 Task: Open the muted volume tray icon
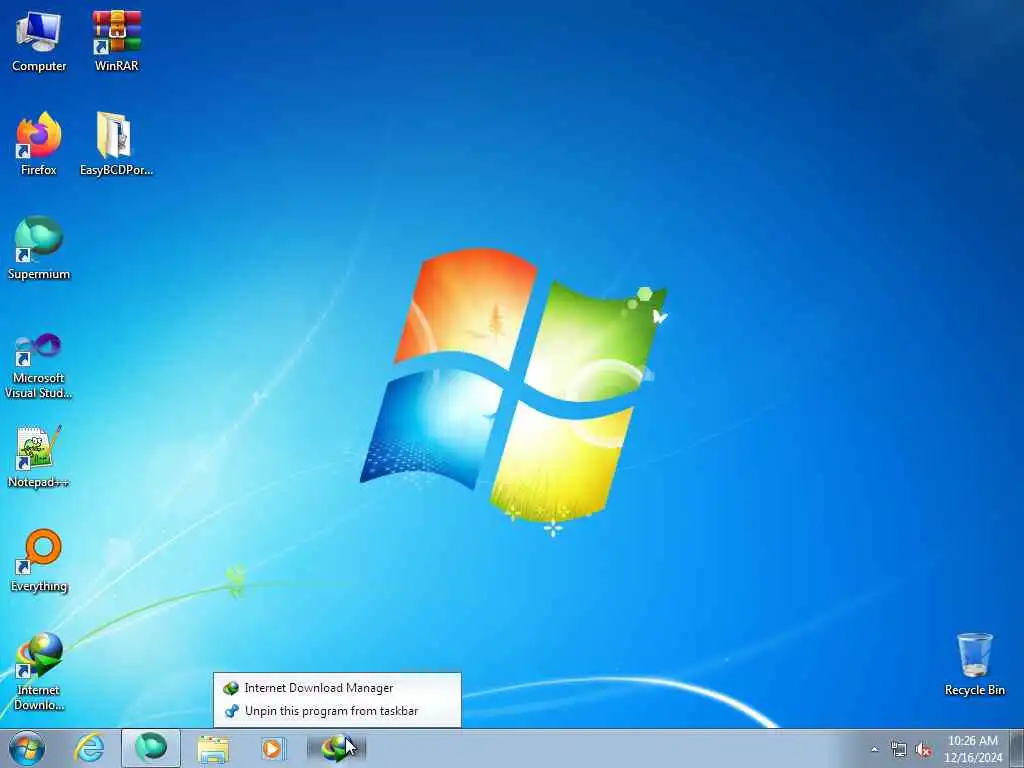[x=923, y=750]
